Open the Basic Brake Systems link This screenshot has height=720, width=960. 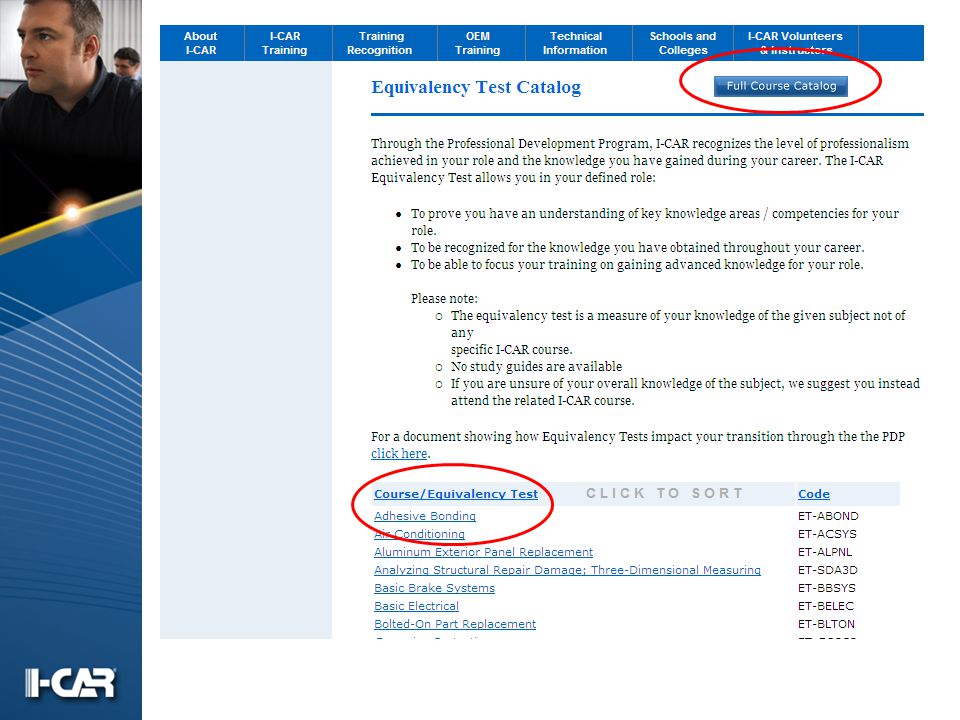[435, 588]
